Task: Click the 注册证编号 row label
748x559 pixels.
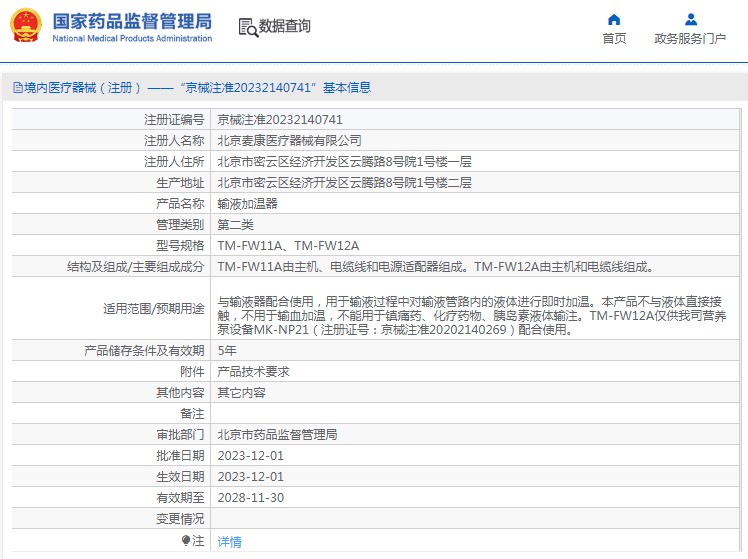Action: click(x=174, y=120)
